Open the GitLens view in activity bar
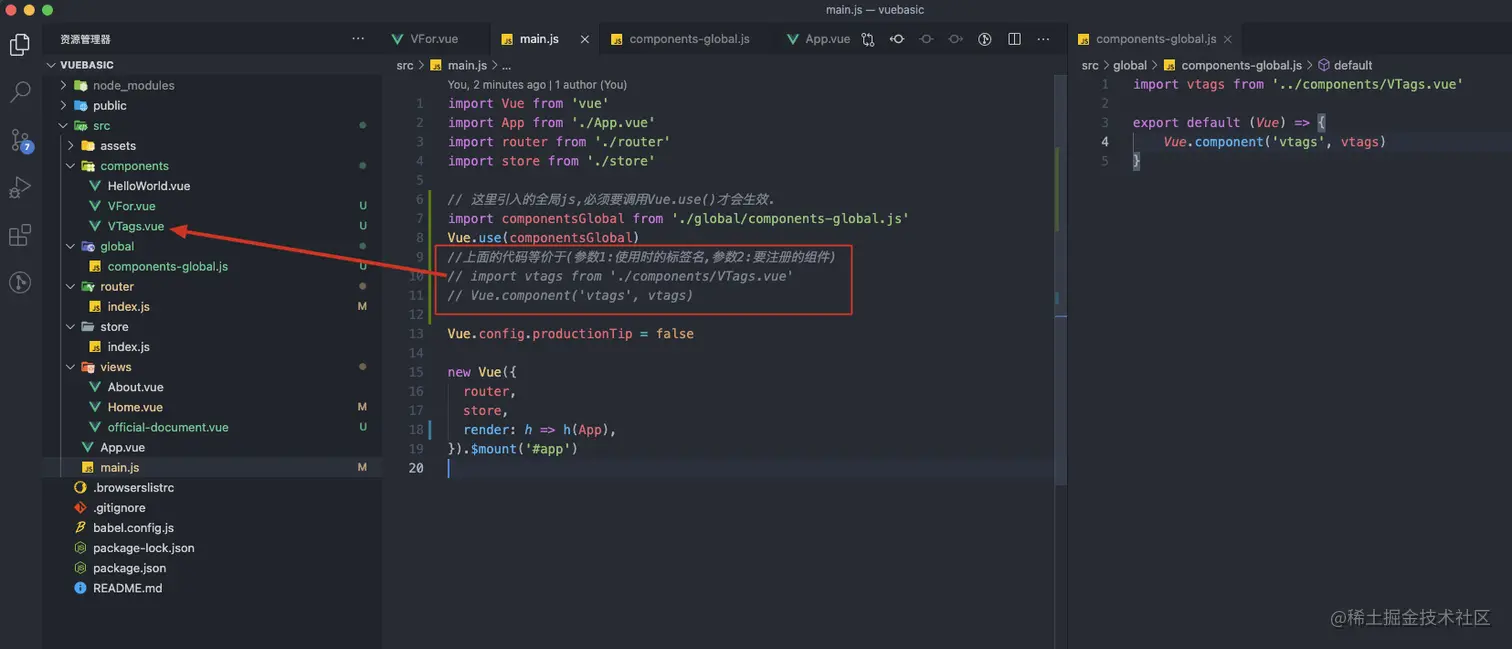1512x649 pixels. tap(20, 282)
